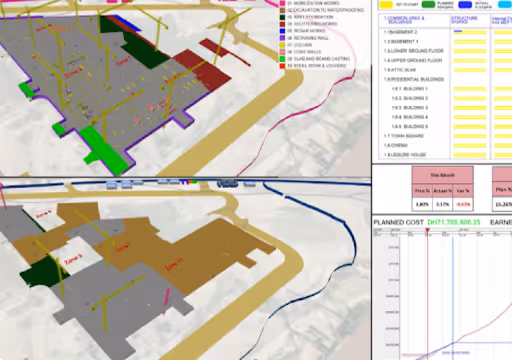
Task: Click the Zone 1 label in the upper 3D view
Action: [123, 61]
